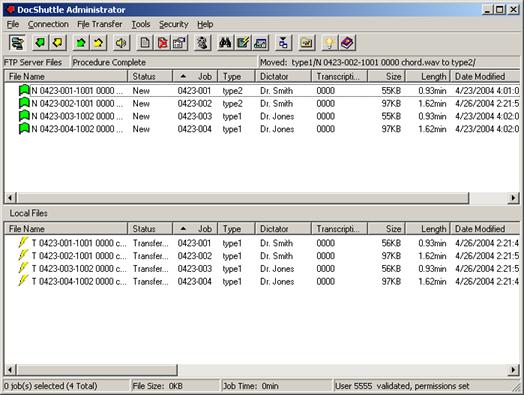Click the '0 job(s) selected (4 Total)' status
This screenshot has height=395, width=524.
[50, 386]
